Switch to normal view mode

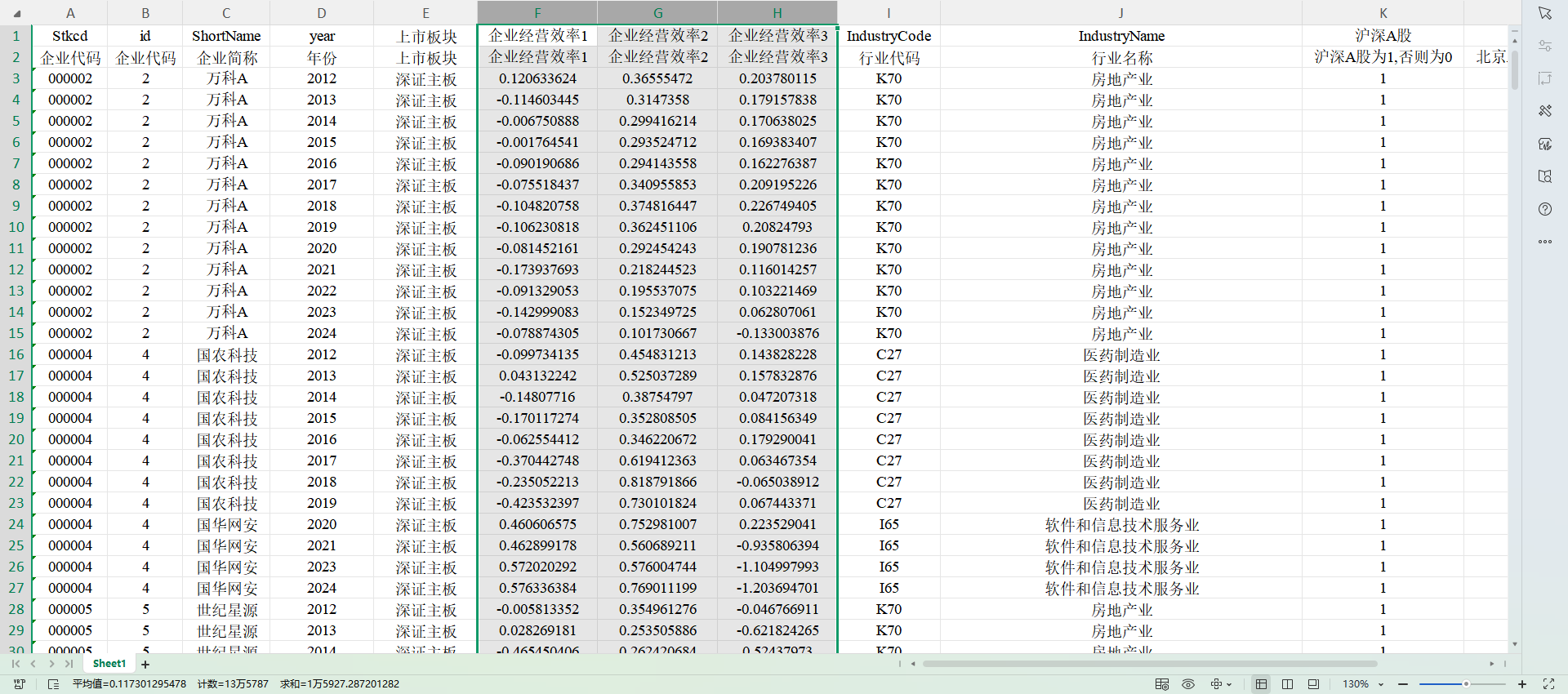pyautogui.click(x=1261, y=684)
